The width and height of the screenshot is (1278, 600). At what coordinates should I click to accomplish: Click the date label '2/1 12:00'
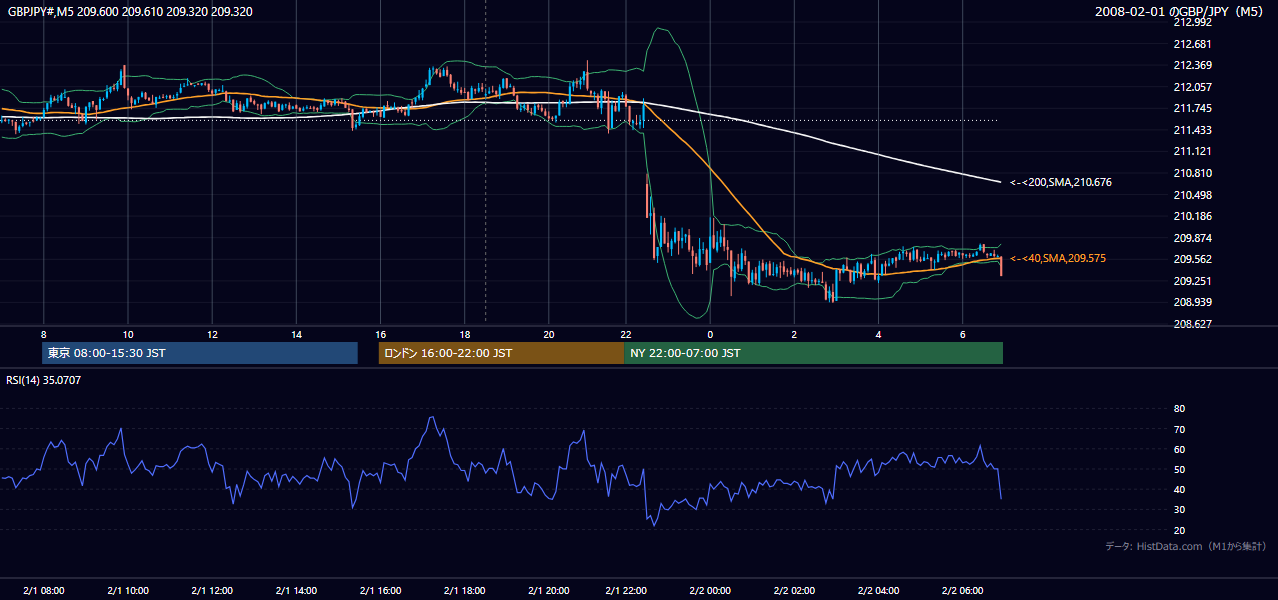(212, 590)
